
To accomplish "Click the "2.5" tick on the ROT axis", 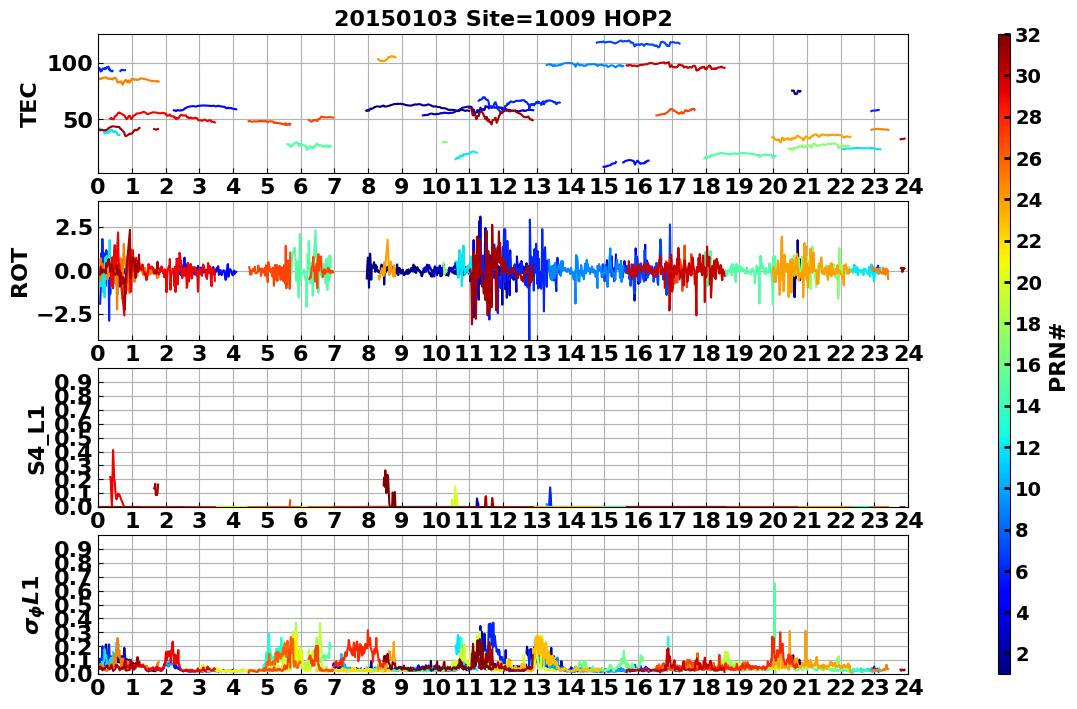I will [74, 227].
